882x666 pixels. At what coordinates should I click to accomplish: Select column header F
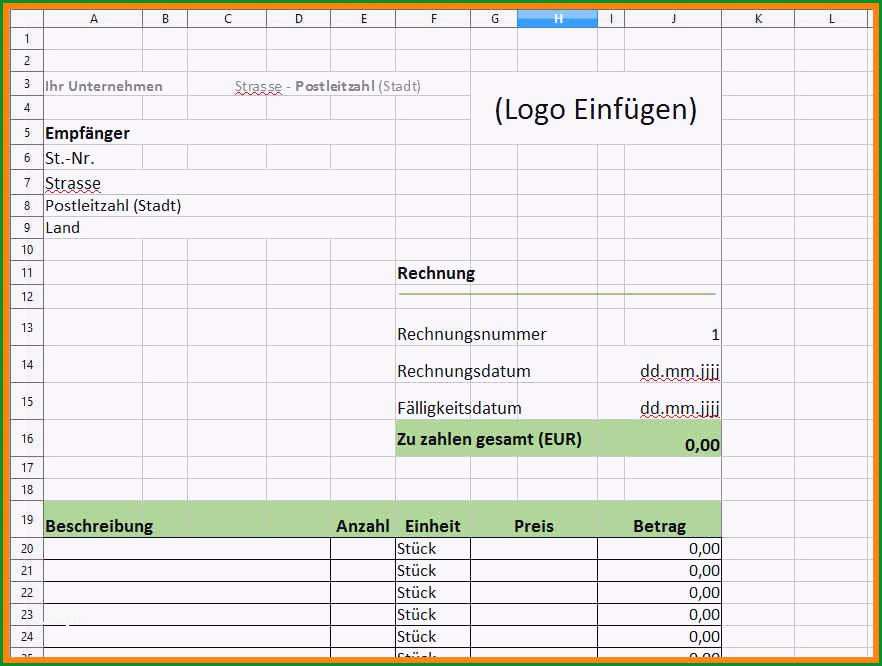(x=433, y=19)
